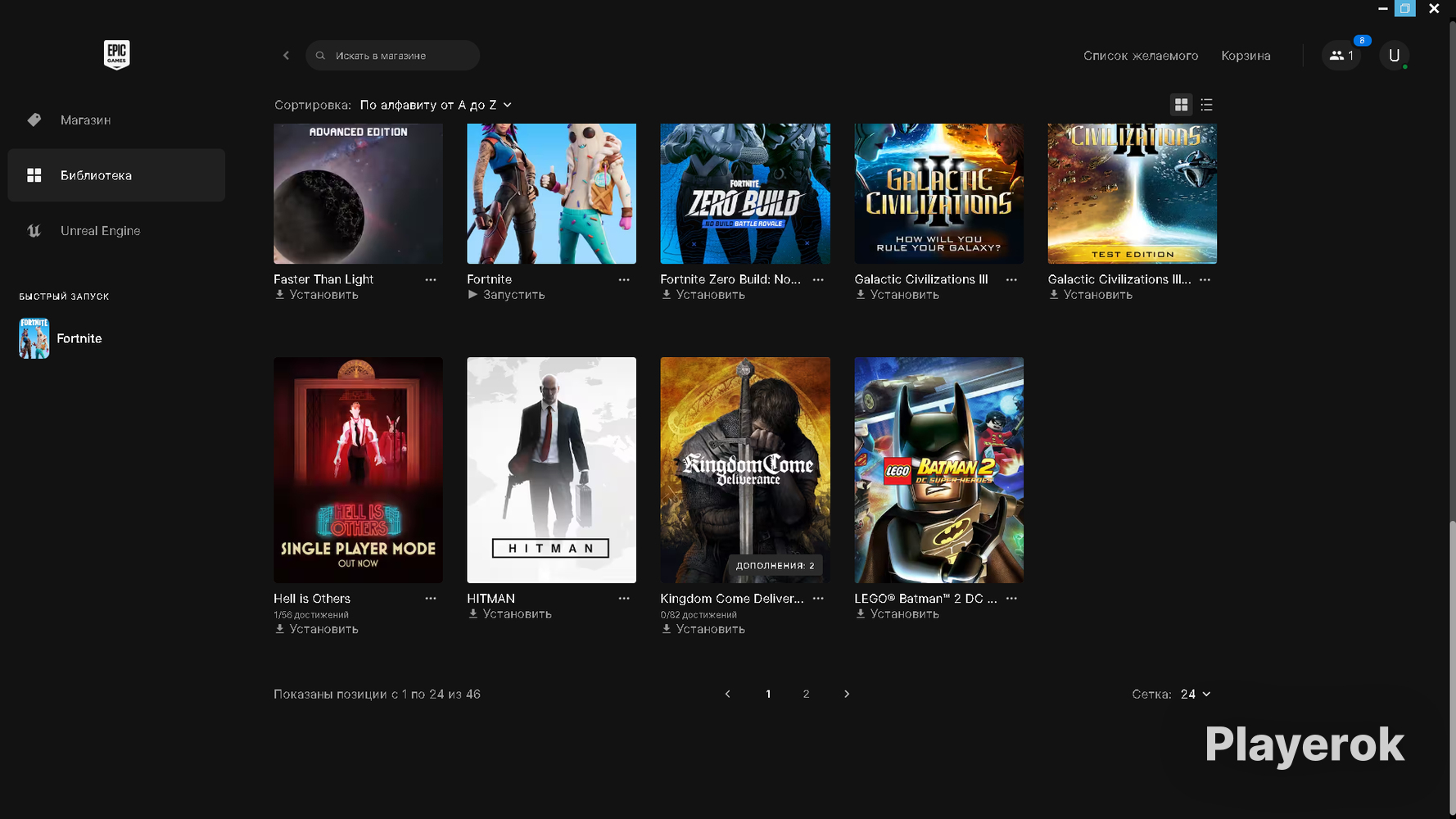Image resolution: width=1456 pixels, height=819 pixels.
Task: Open Galactic Civilizations III options menu
Action: click(x=1011, y=280)
